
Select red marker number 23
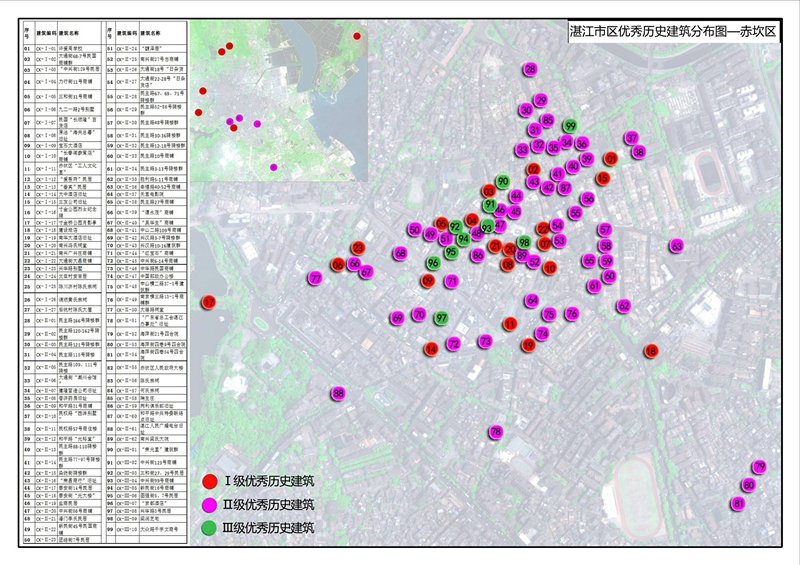pyautogui.click(x=358, y=248)
